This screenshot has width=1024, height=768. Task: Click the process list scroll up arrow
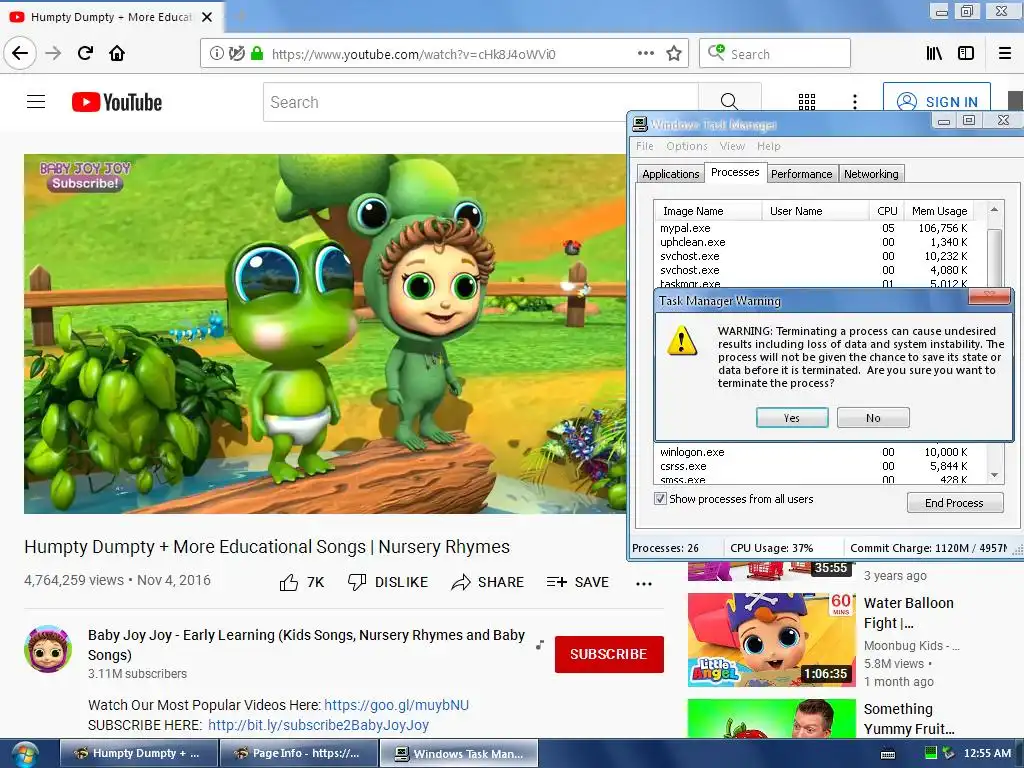tap(994, 210)
